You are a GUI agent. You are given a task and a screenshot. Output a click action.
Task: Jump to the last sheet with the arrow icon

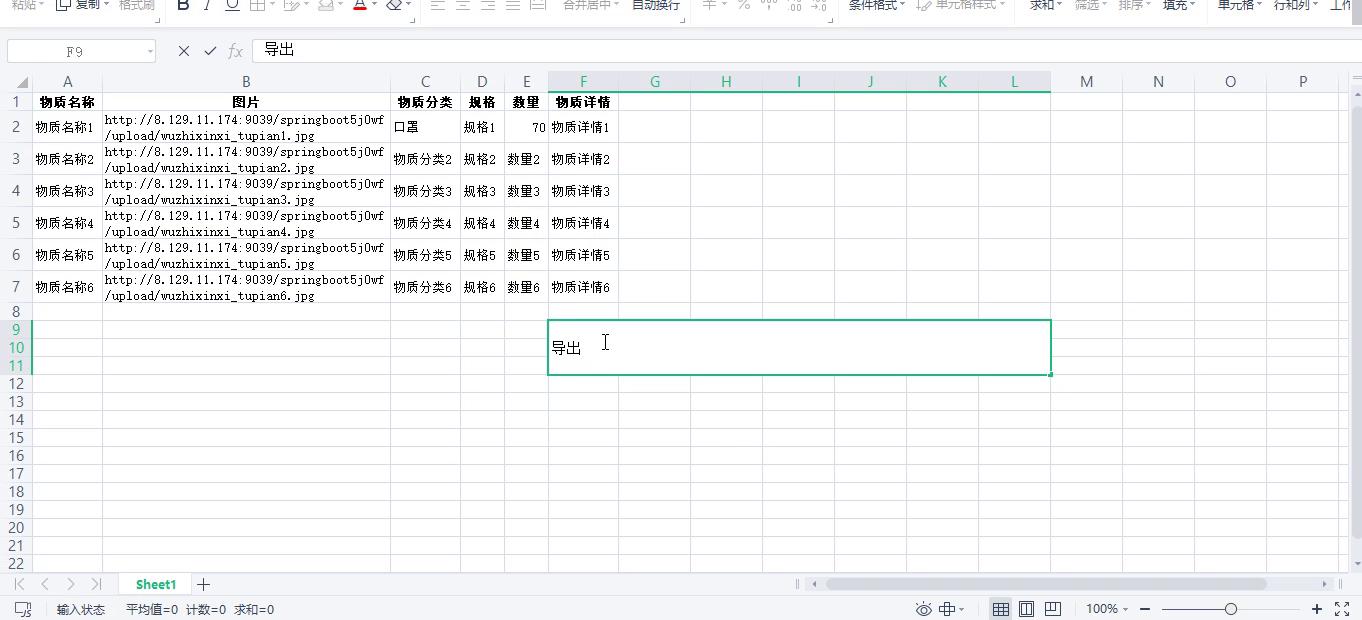[x=96, y=584]
